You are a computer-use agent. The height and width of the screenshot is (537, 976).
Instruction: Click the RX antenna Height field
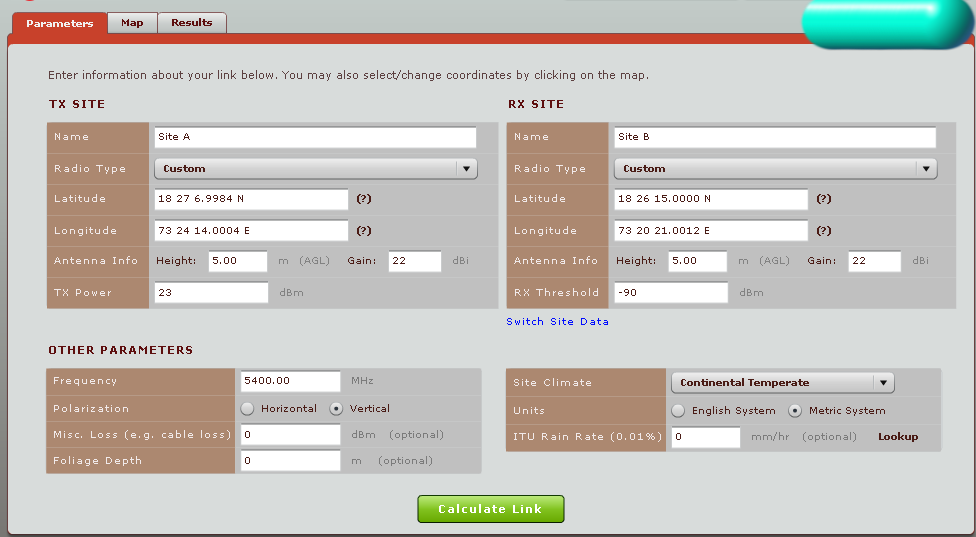[x=698, y=261]
